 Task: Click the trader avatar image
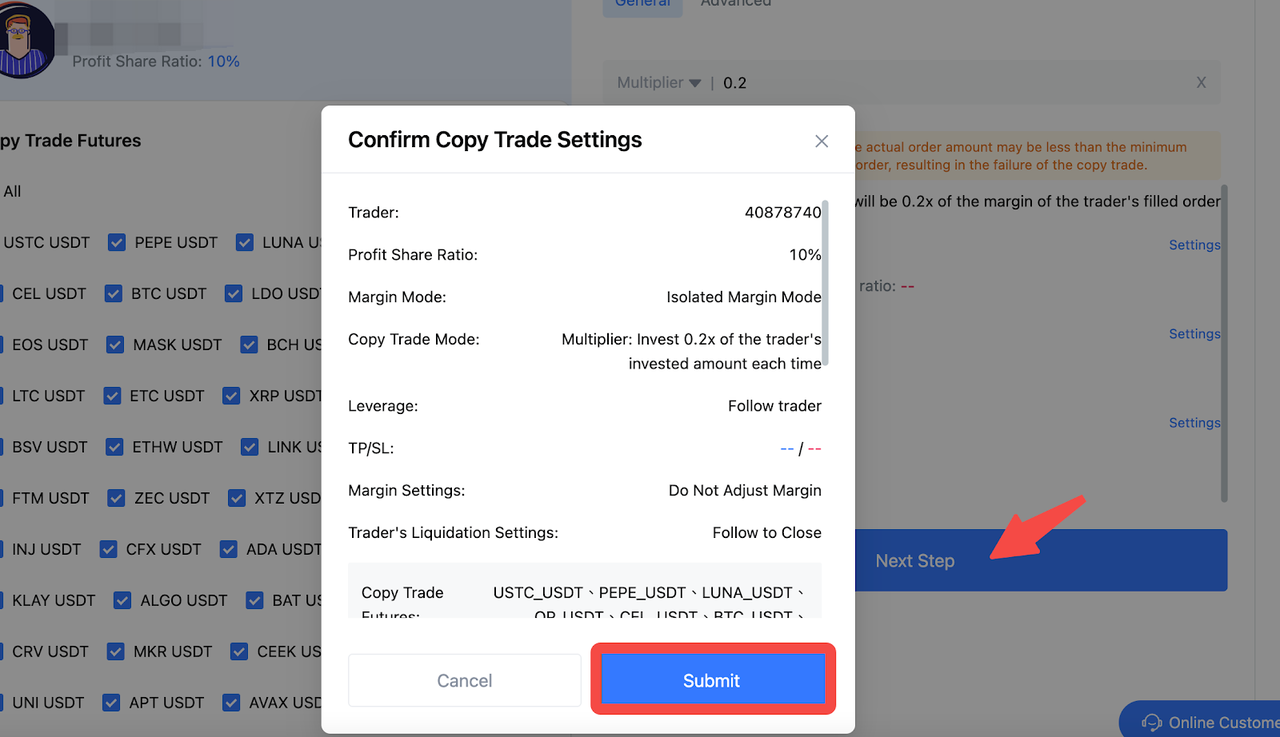pyautogui.click(x=27, y=40)
